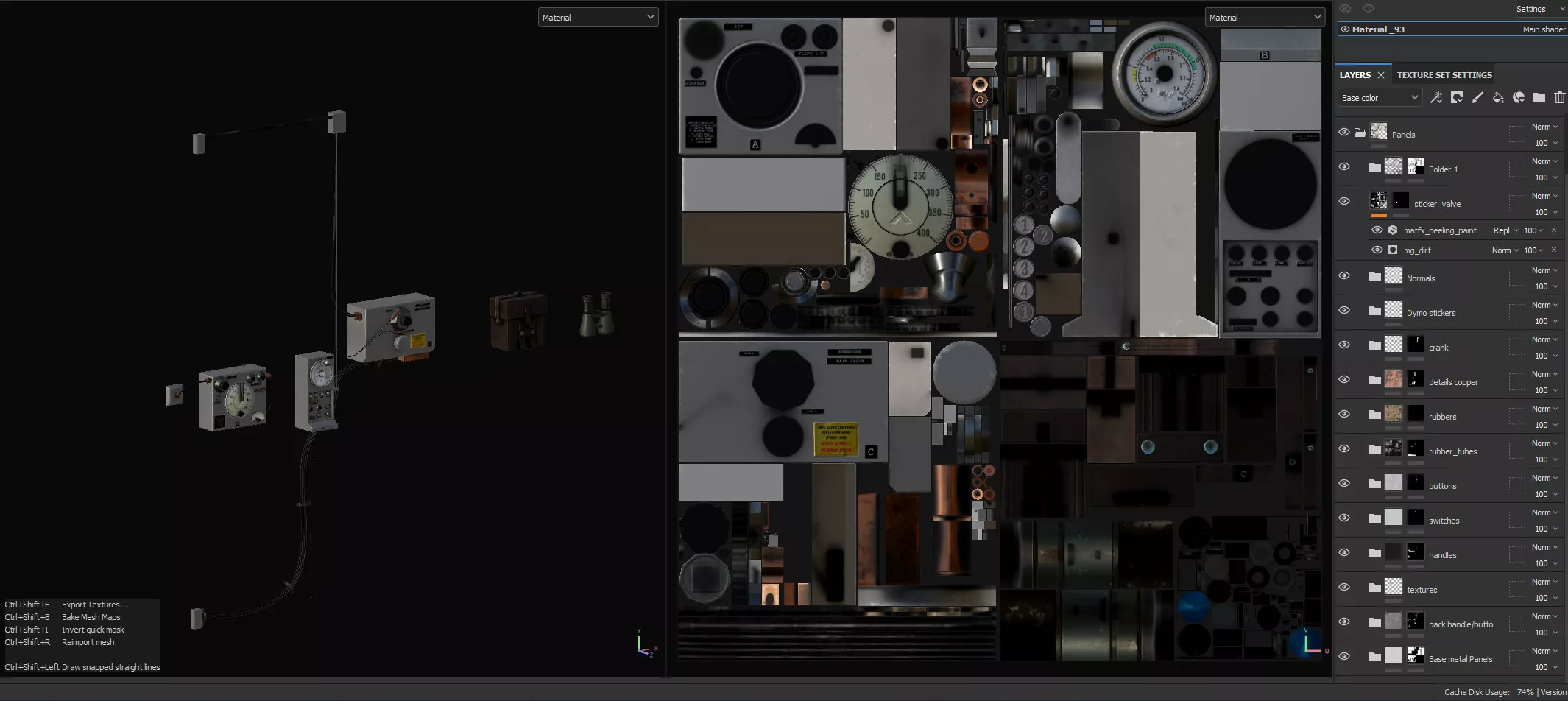
Task: Click the Add mask icon in Layers toolbar
Action: (1456, 98)
